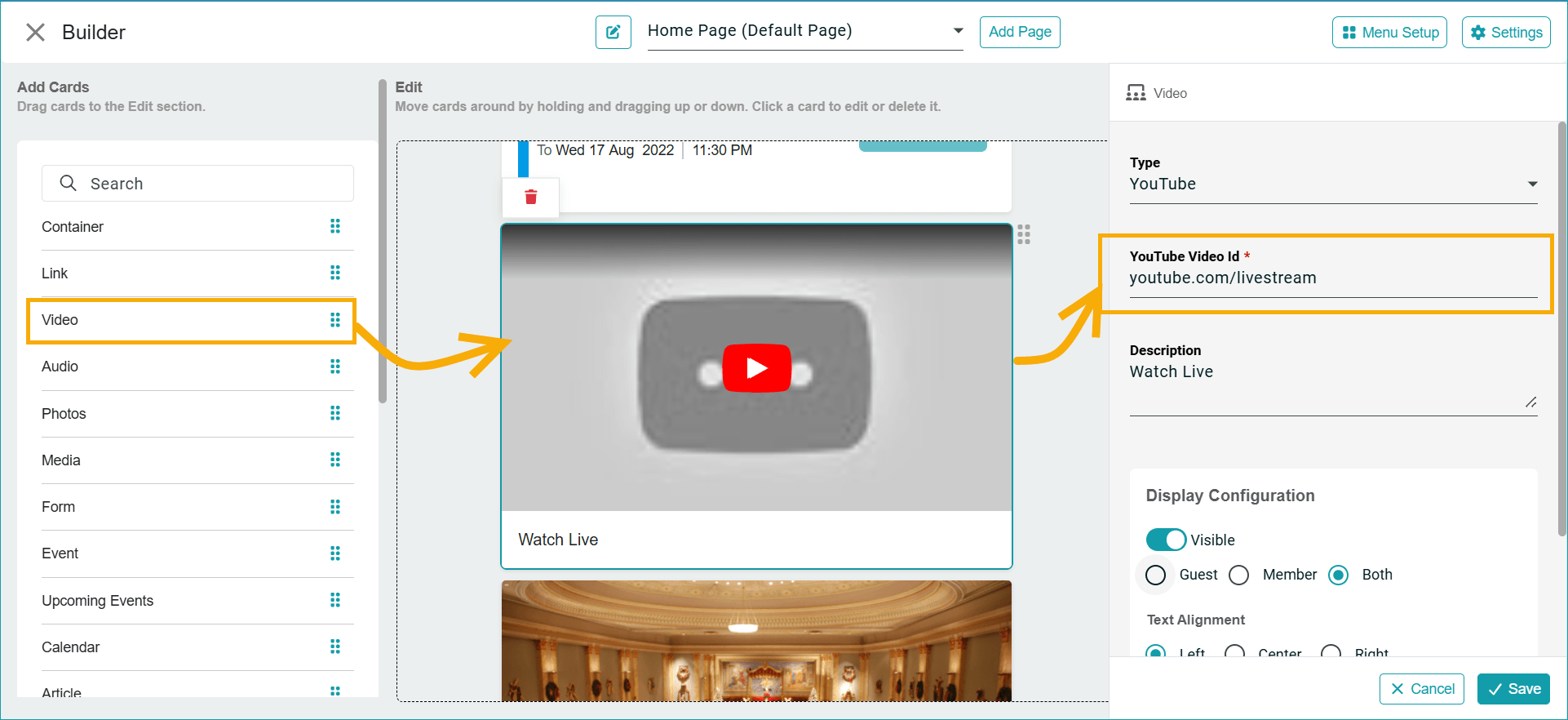Grab the Form card drag handle
This screenshot has width=1568, height=720.
tap(335, 507)
